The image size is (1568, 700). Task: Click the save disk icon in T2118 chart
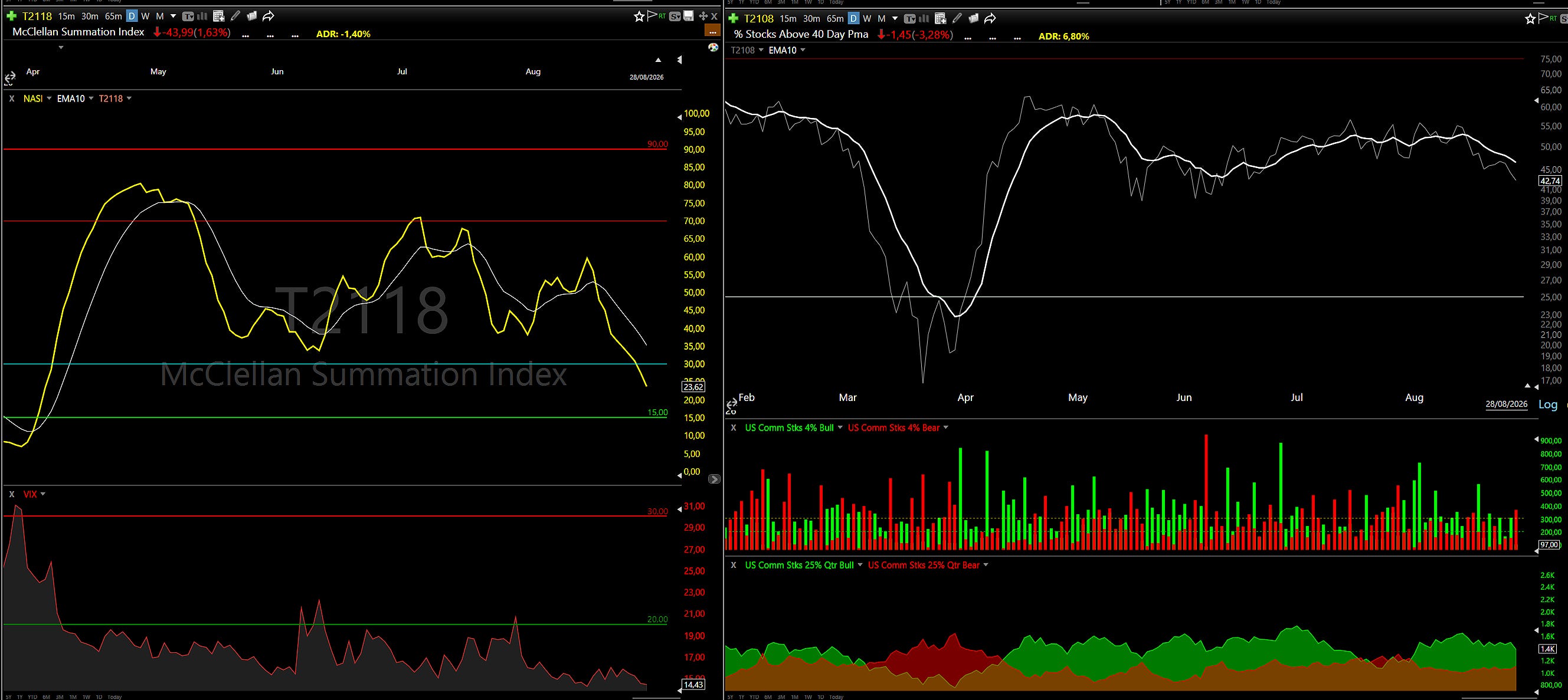click(x=689, y=16)
